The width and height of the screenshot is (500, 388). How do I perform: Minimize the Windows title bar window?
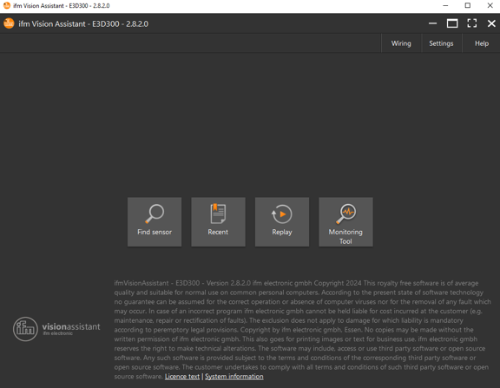[x=445, y=6]
